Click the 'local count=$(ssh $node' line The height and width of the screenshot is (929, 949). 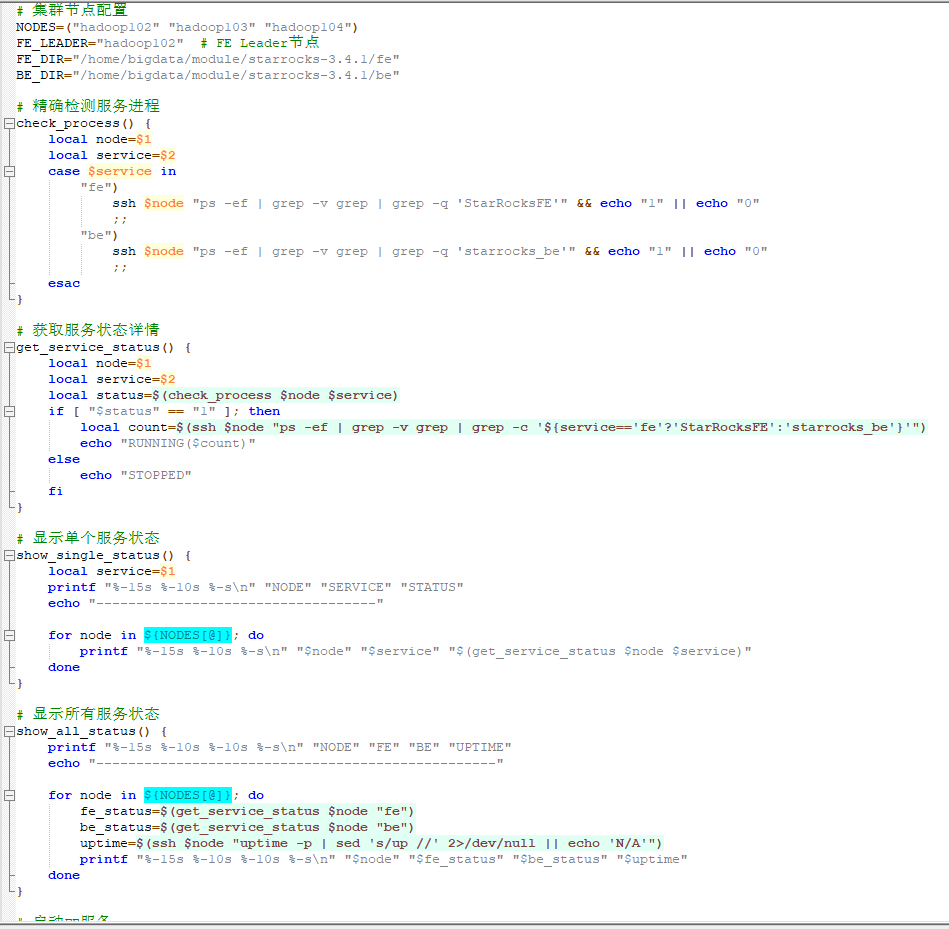coord(504,427)
